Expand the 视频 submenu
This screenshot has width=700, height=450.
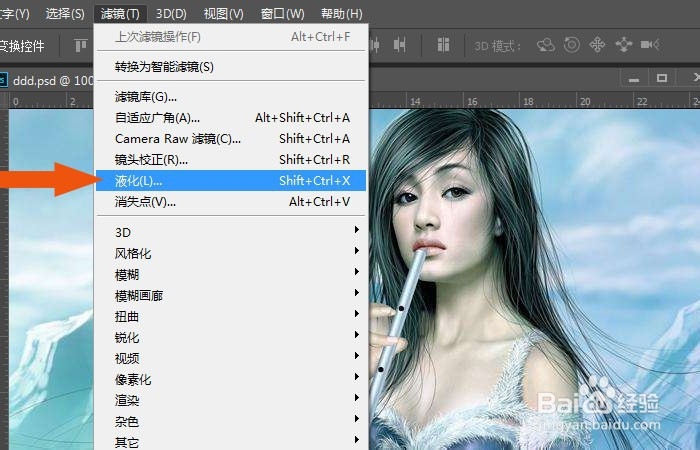pyautogui.click(x=231, y=358)
